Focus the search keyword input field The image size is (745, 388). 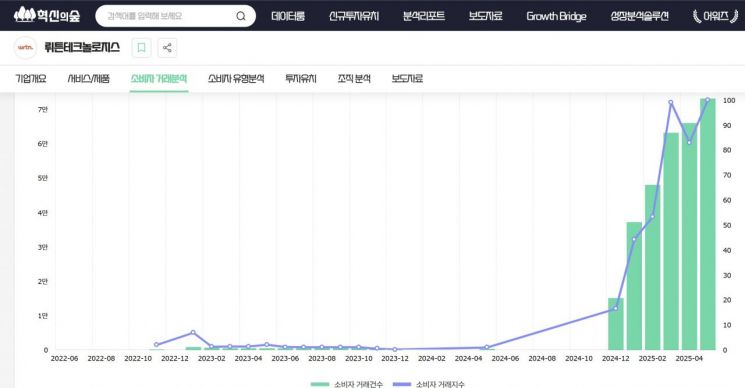pyautogui.click(x=169, y=16)
